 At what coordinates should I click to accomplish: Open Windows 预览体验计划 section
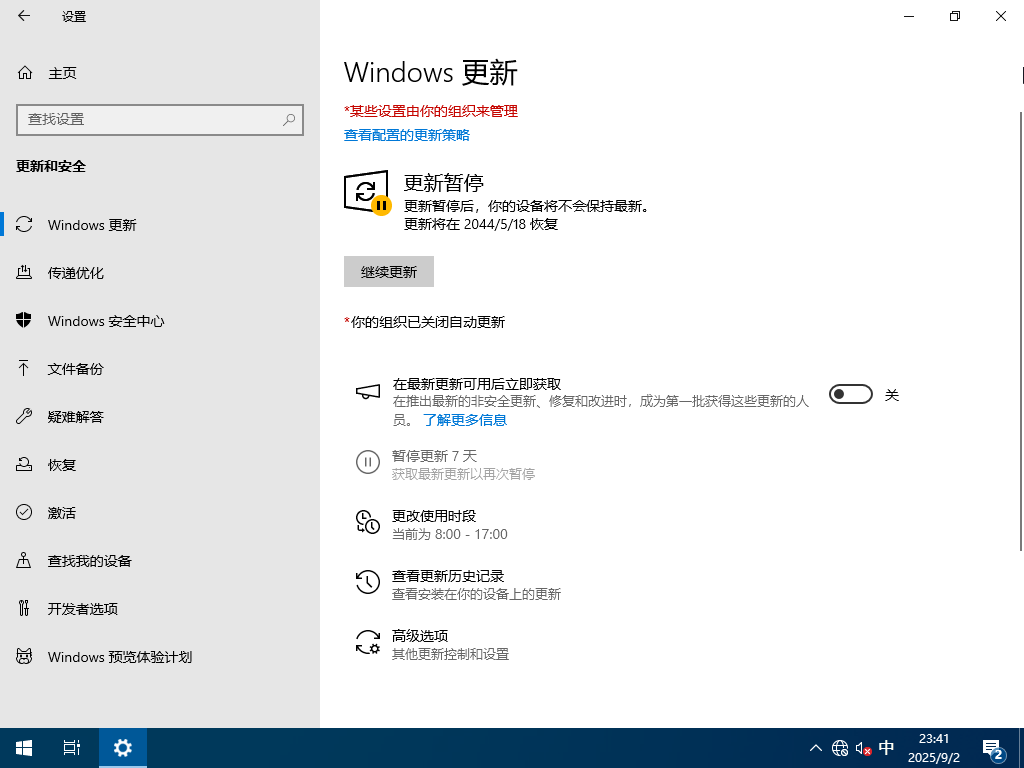coord(120,657)
